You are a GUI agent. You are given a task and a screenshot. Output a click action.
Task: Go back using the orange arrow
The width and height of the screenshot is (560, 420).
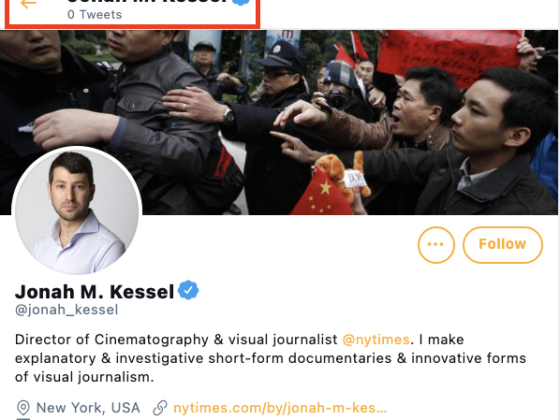pyautogui.click(x=29, y=4)
